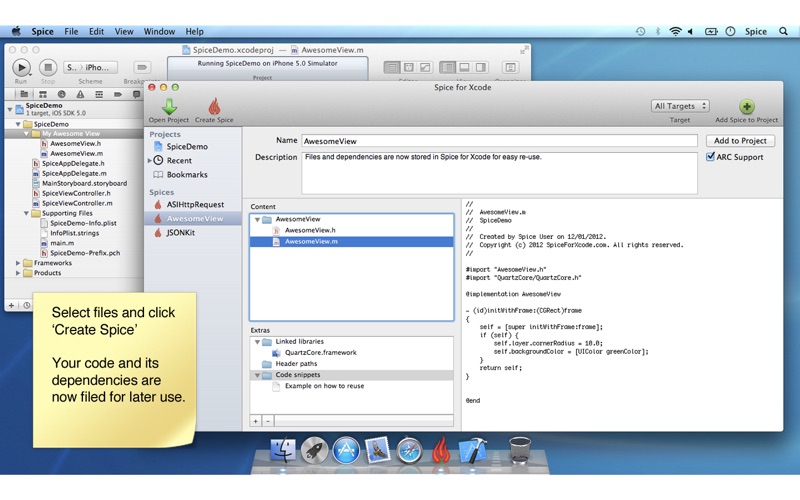Click the minus button below Extras

268,421
